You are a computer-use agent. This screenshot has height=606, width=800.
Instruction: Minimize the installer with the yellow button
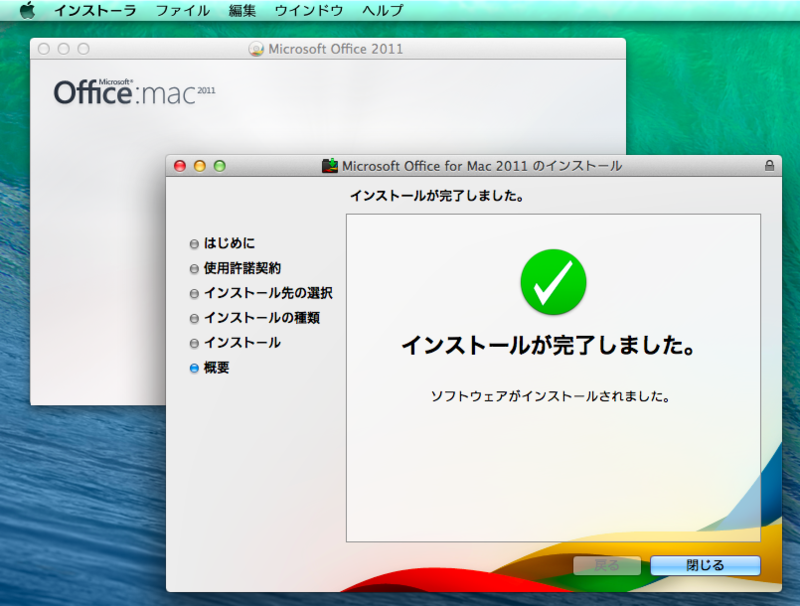pyautogui.click(x=199, y=166)
